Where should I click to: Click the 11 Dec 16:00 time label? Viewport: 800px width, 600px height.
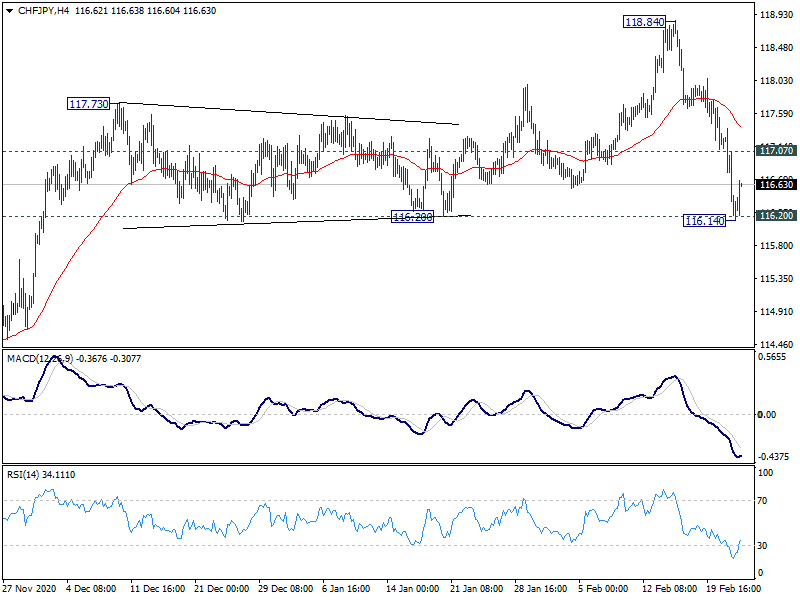tap(158, 589)
